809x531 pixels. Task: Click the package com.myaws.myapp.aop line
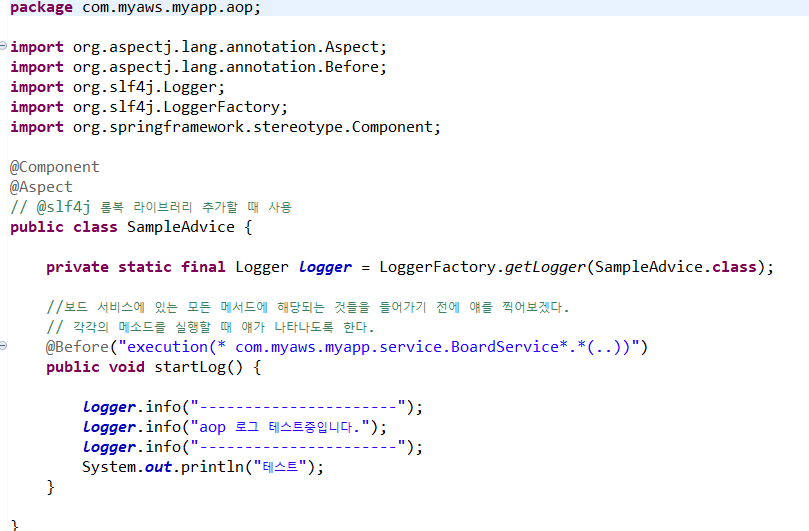click(x=135, y=8)
